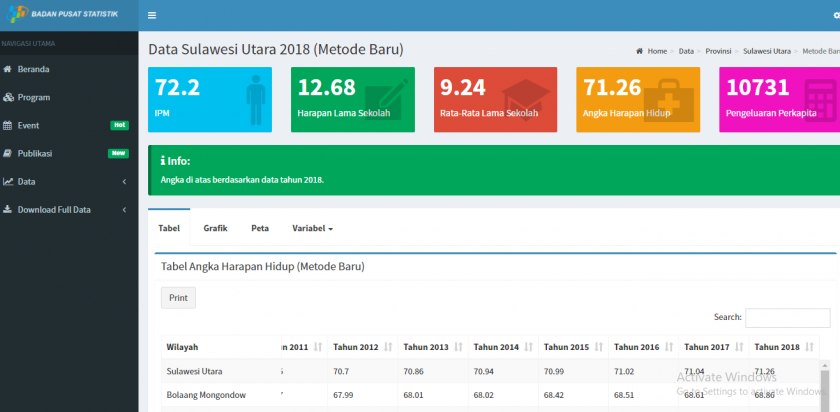Sort by Tahun 2015 column arrows

(x=599, y=347)
